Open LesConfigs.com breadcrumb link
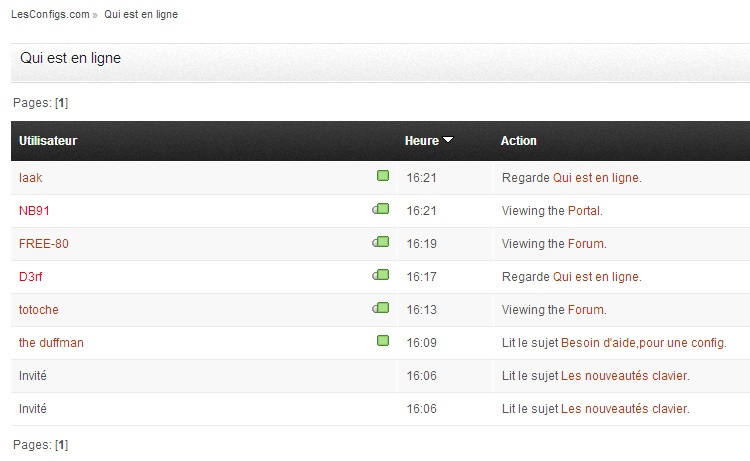750x461 pixels. pos(50,14)
